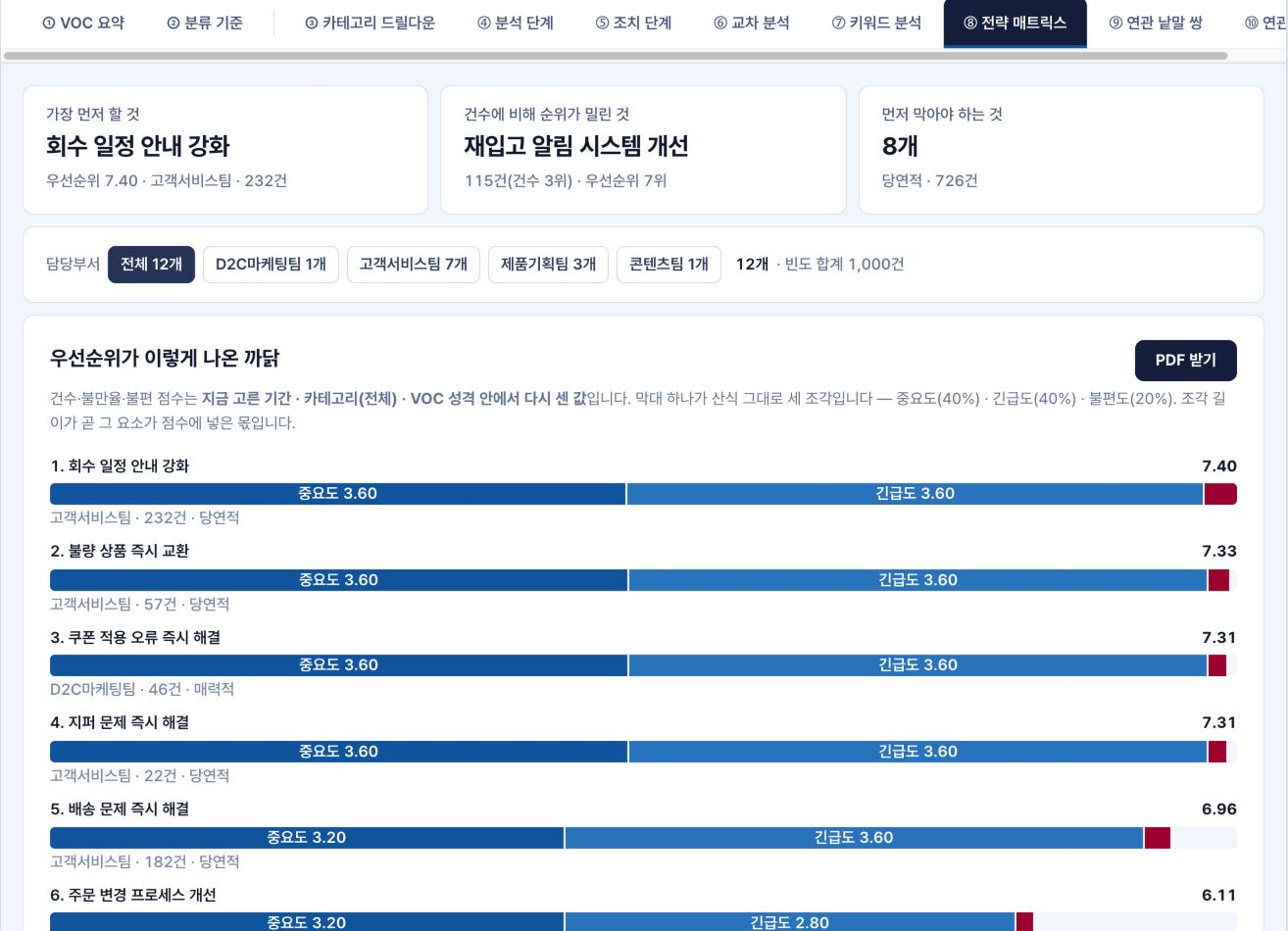
Task: Click the 우선순위가 이렇게 나온 까닭 heading
Action: click(165, 359)
